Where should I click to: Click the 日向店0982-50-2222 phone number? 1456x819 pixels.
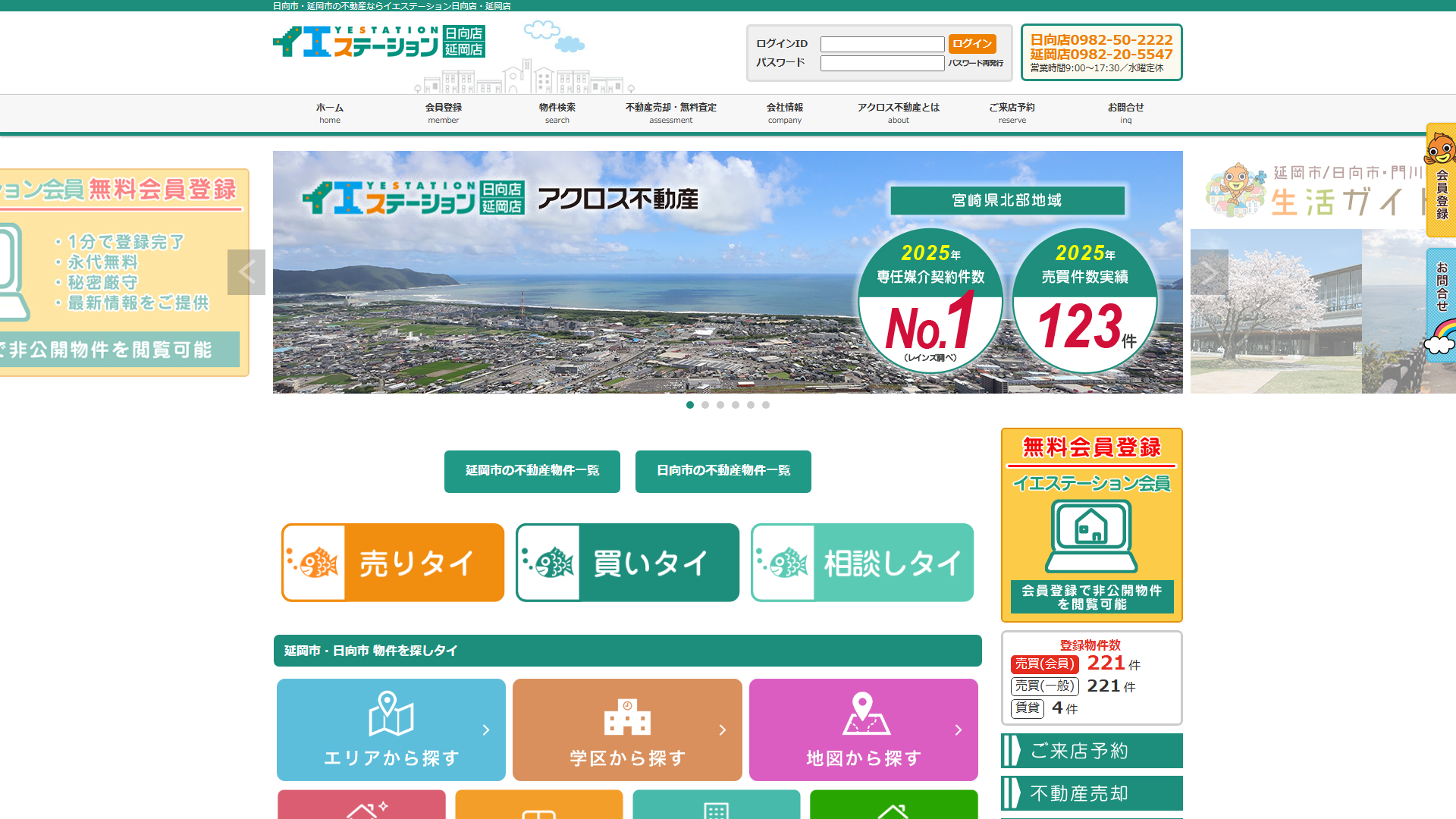1101,39
